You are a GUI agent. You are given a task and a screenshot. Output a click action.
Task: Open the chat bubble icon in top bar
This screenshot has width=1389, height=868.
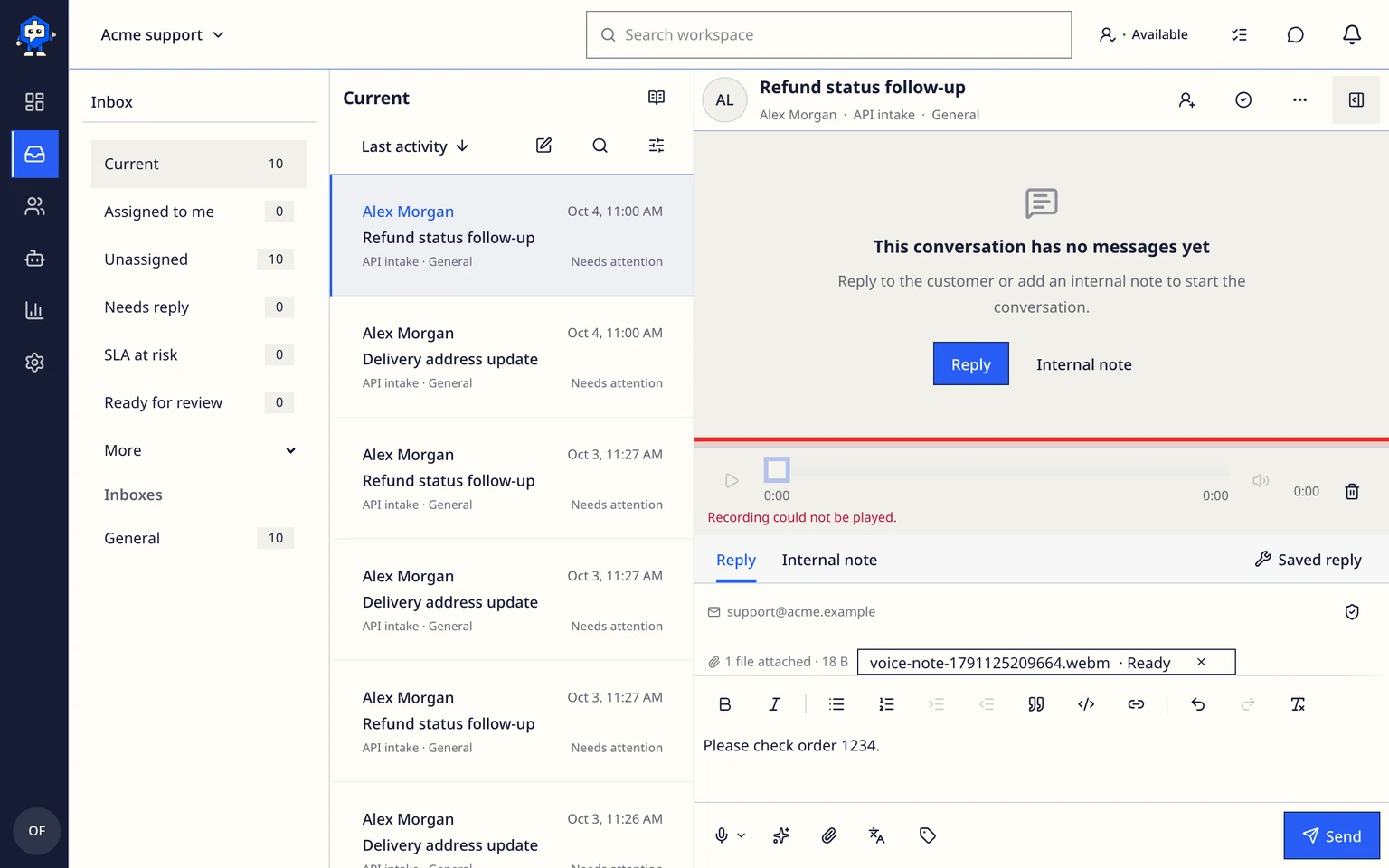[x=1295, y=34]
